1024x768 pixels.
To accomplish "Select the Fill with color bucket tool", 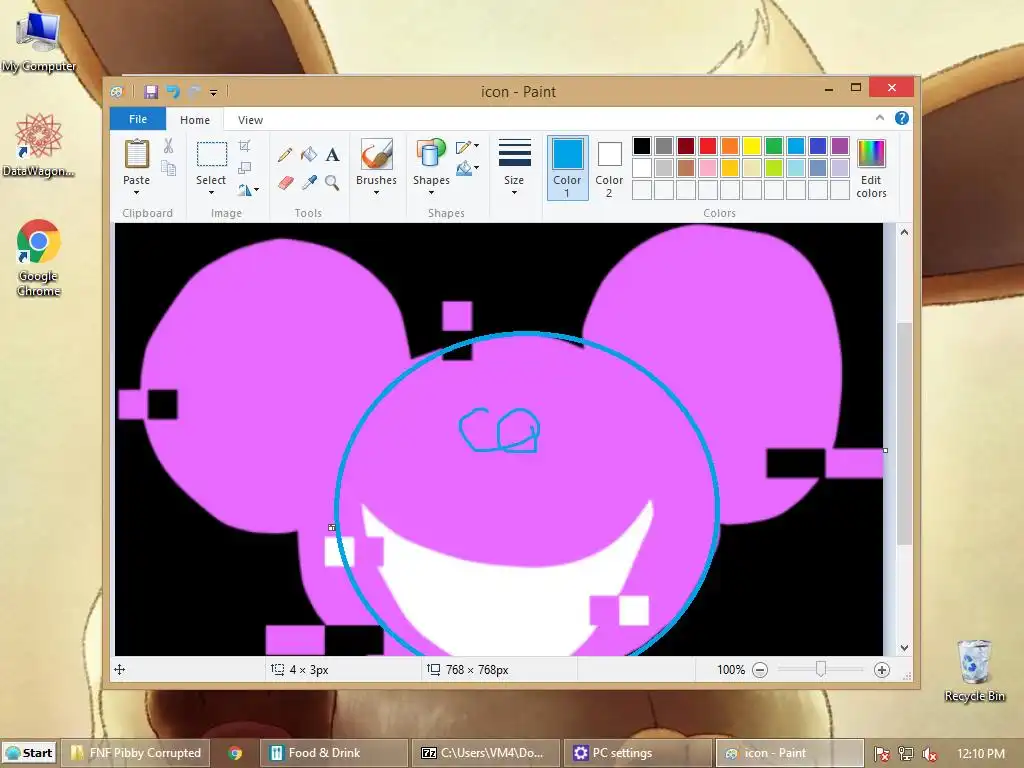I will (x=309, y=155).
